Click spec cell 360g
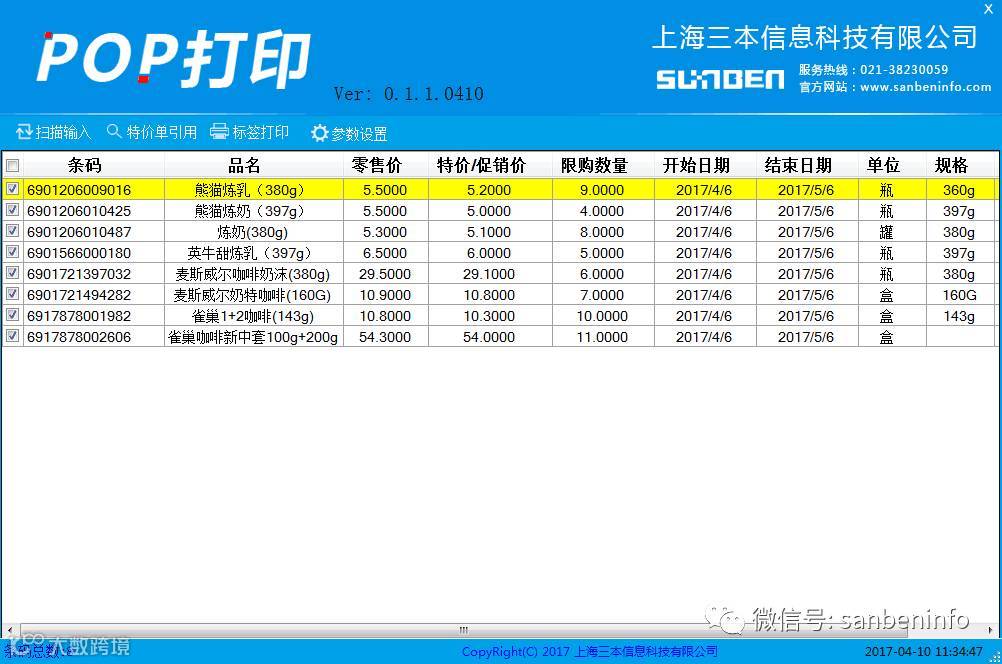The height and width of the screenshot is (664, 1002). [x=960, y=190]
